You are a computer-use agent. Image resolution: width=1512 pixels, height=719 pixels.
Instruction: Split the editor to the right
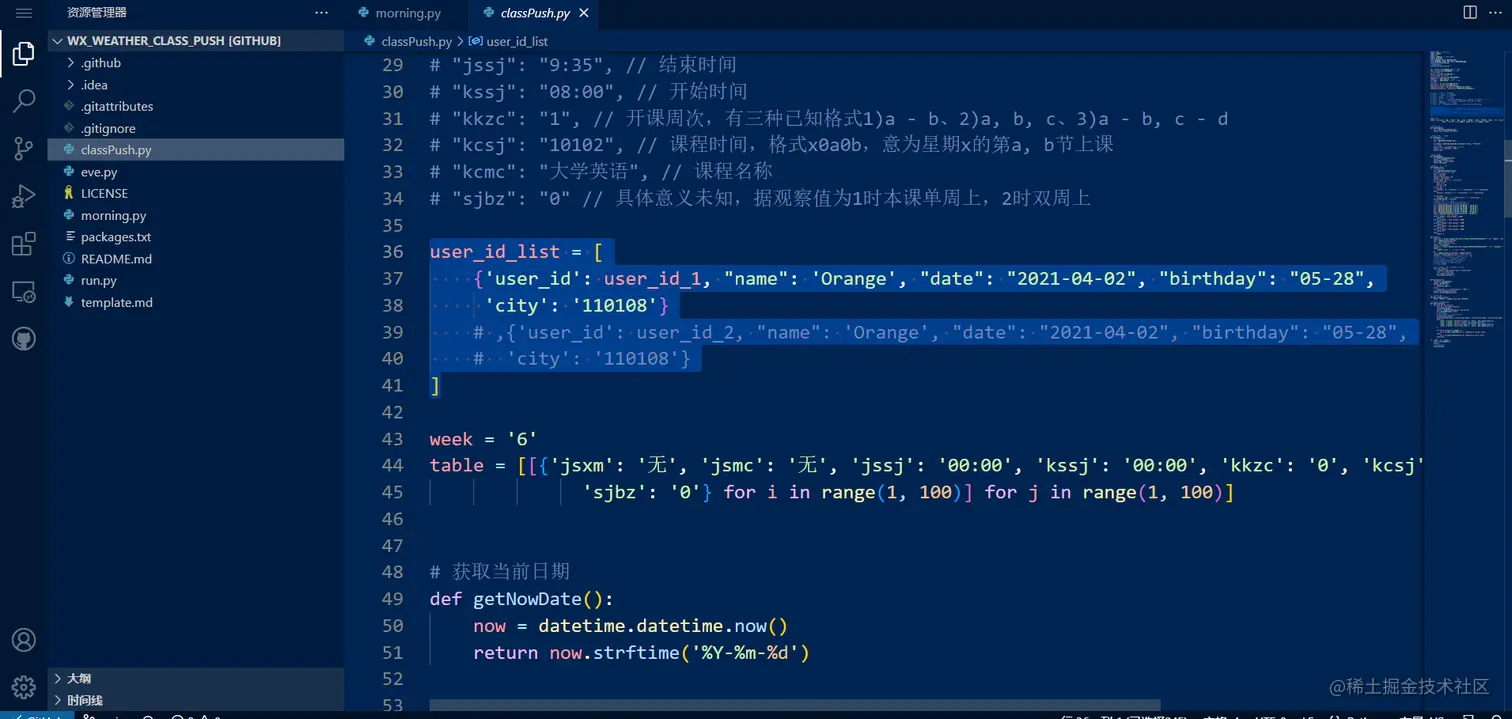click(x=1470, y=13)
